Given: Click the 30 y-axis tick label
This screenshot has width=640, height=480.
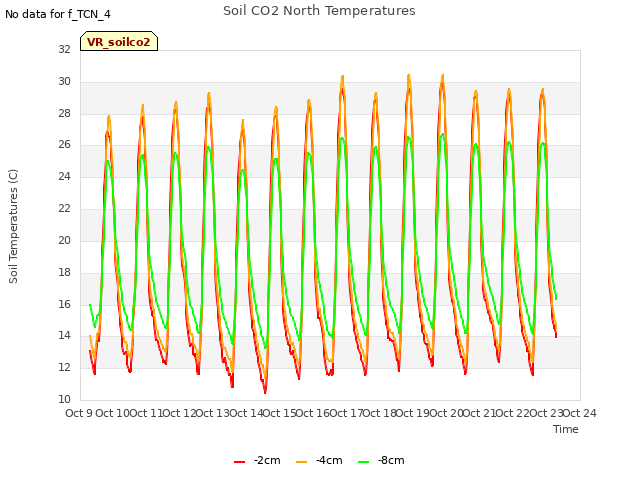Looking at the screenshot, I should click(64, 81).
